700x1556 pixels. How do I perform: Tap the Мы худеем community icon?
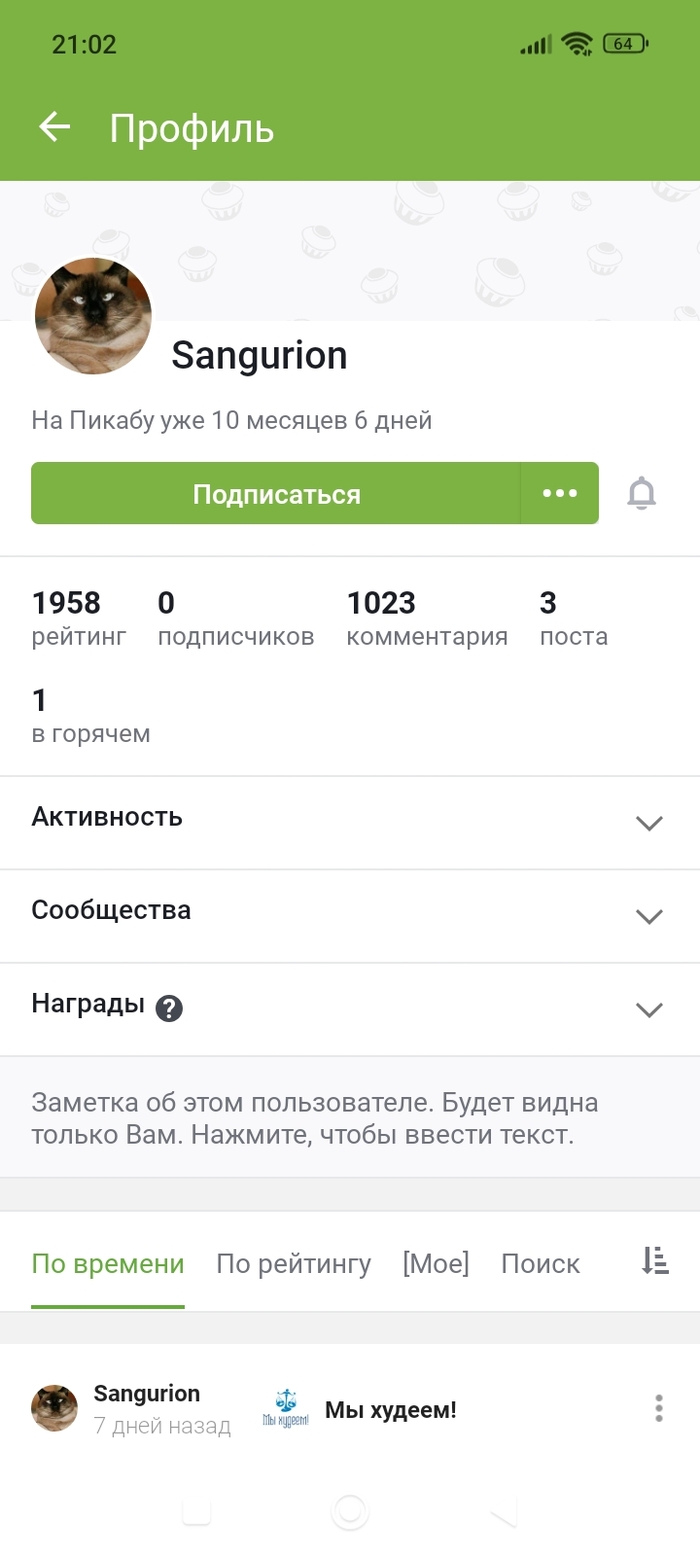[x=285, y=1409]
